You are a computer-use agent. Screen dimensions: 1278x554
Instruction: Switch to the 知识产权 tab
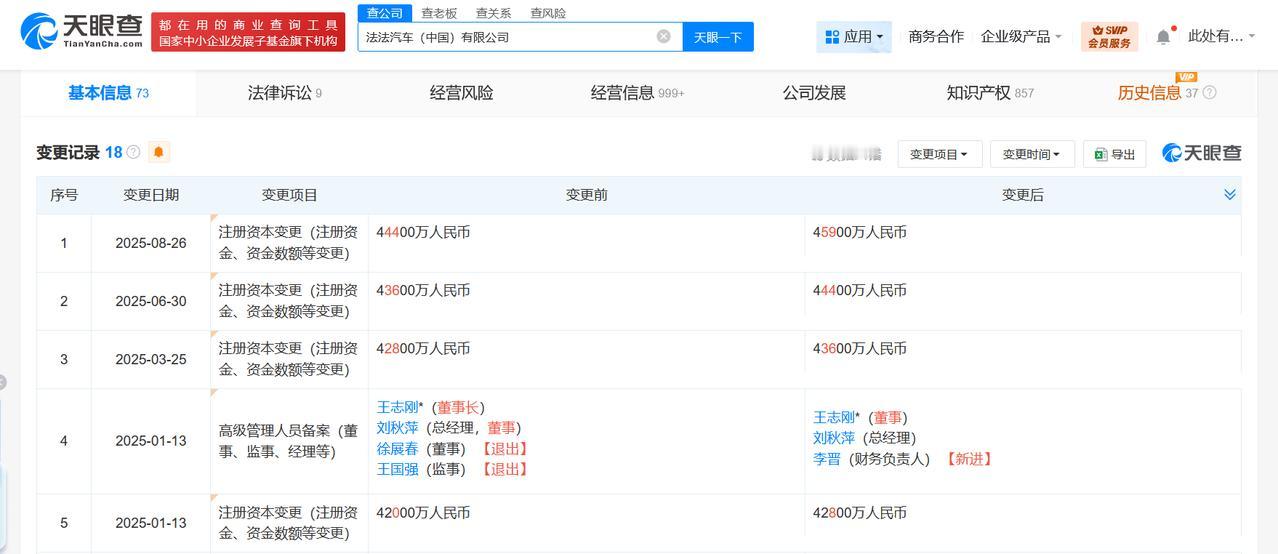(990, 93)
